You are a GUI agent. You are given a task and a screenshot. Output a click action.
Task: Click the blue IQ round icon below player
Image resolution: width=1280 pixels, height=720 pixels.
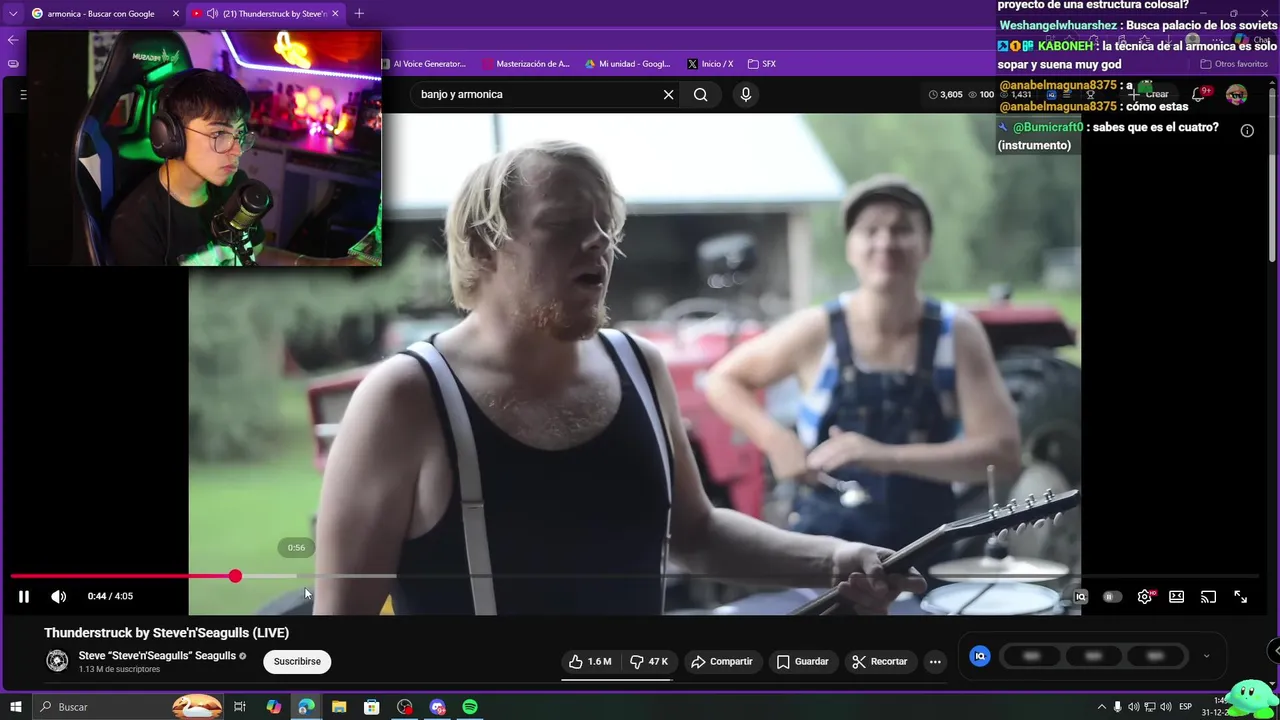click(980, 656)
